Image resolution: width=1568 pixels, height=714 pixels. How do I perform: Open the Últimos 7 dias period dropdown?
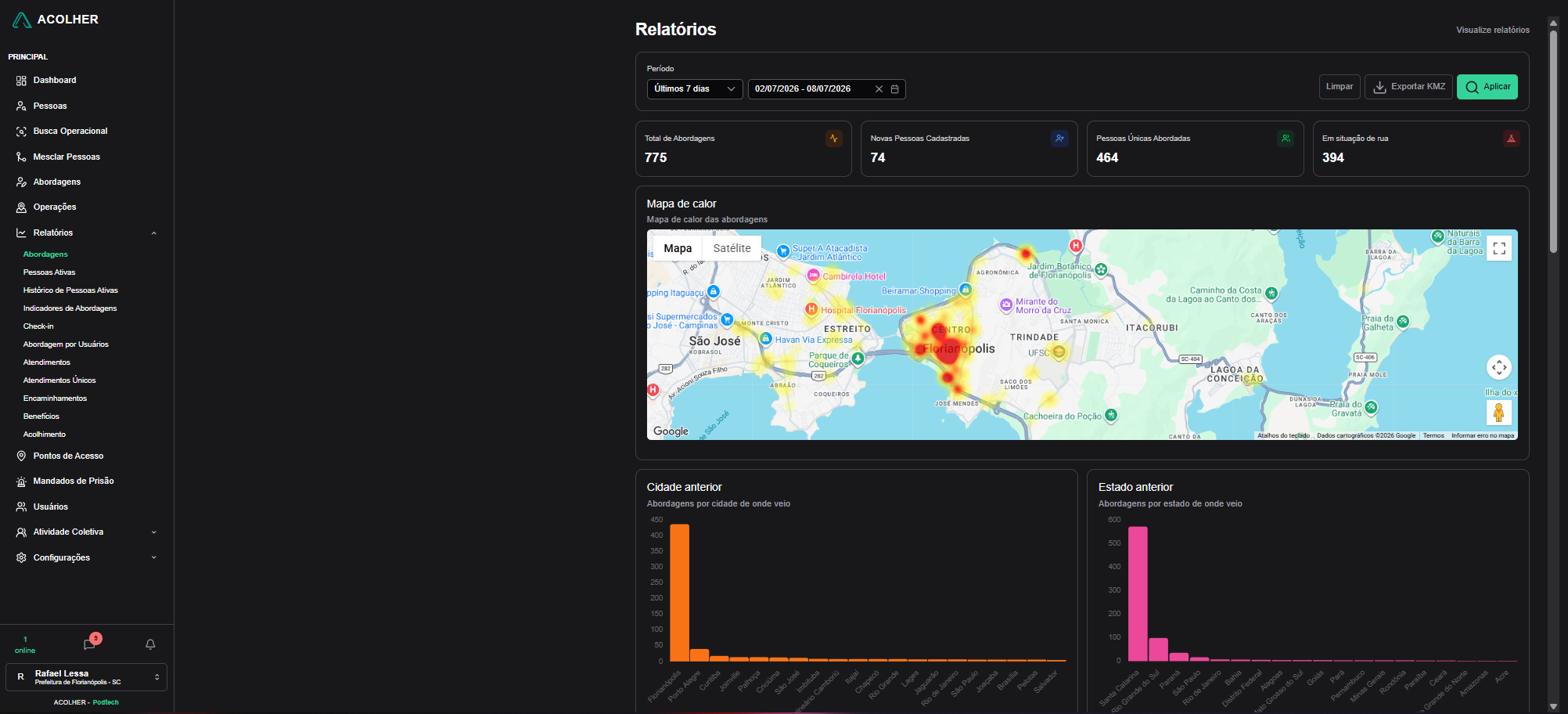point(695,89)
